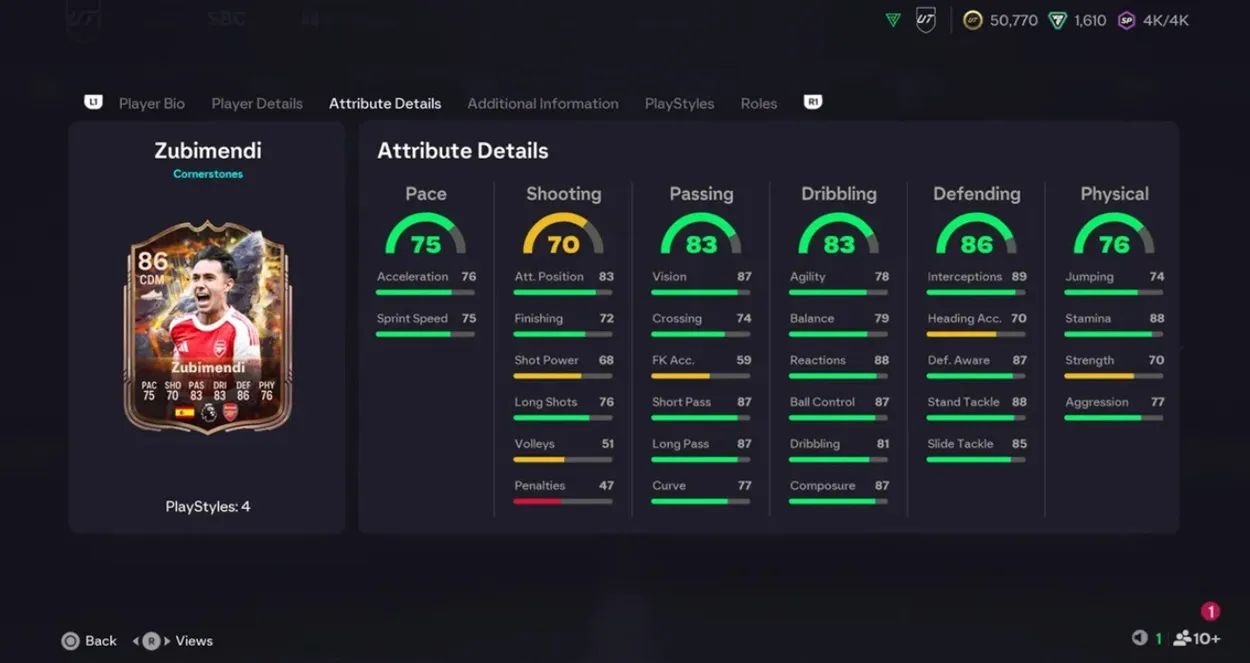Open the friends list 10+ icon

pos(1196,639)
